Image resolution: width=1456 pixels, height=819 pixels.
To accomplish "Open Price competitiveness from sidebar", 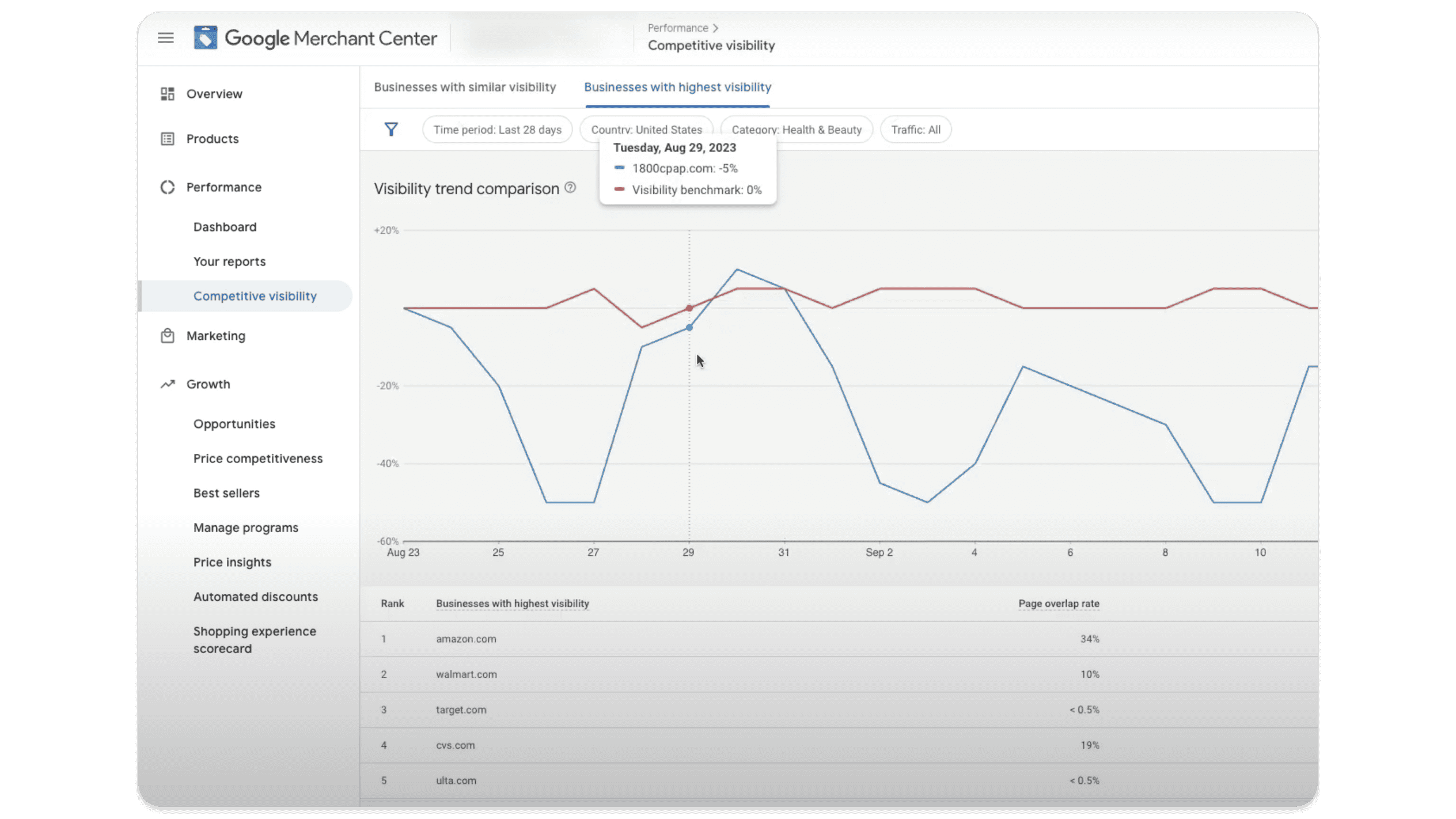I will coord(257,458).
